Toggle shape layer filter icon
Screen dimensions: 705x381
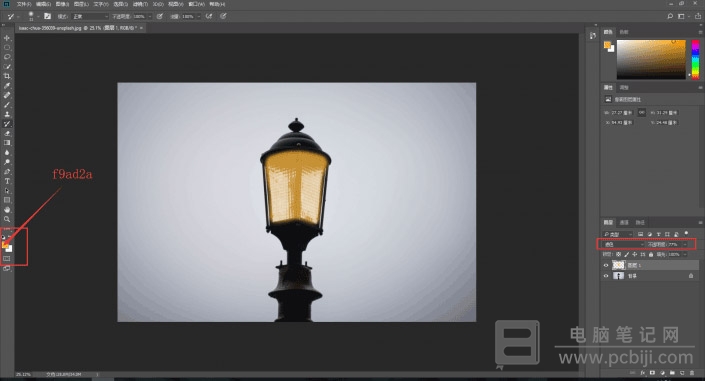point(667,234)
